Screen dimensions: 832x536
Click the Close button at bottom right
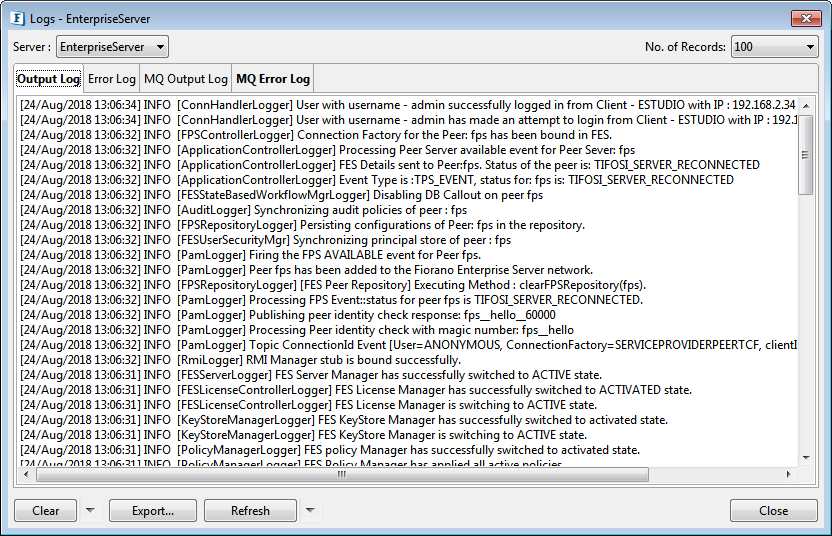click(773, 510)
